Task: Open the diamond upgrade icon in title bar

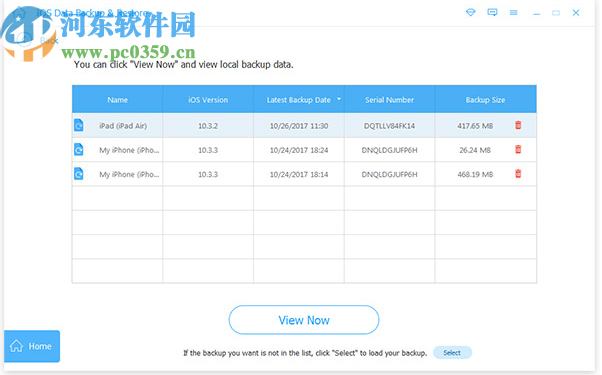Action: (x=470, y=13)
